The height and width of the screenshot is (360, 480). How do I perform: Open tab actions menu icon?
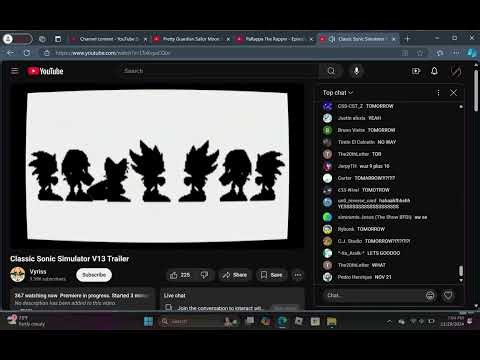(58, 39)
